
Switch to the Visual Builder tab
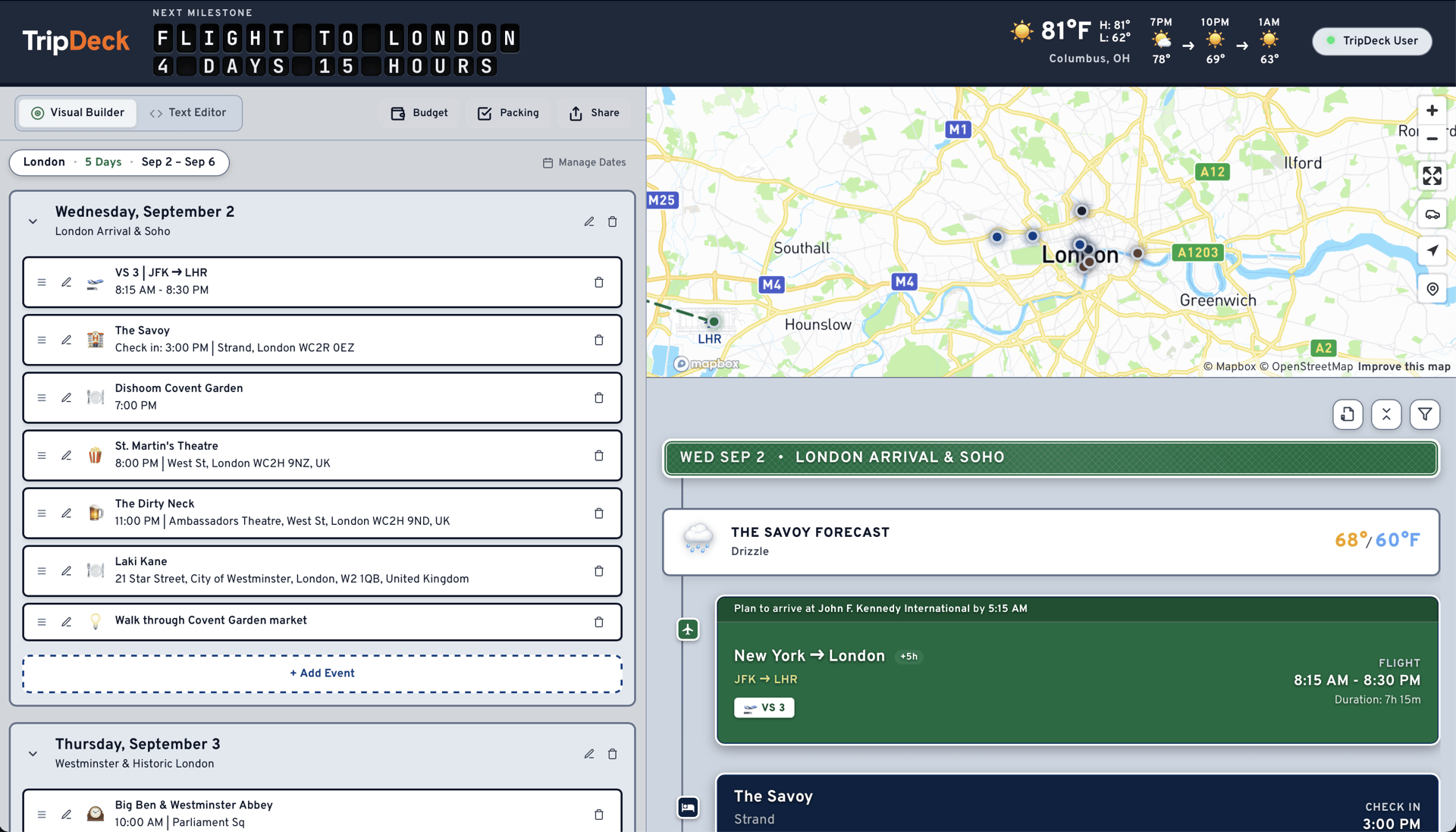tap(77, 113)
